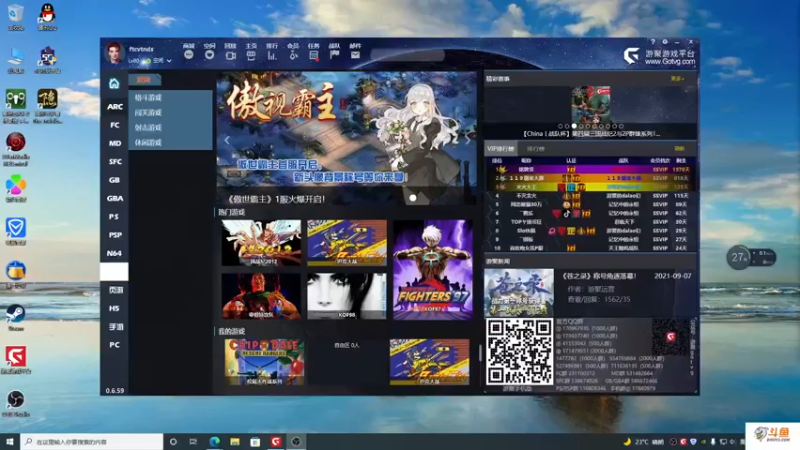Open the 《苍之录》称号角逐落幕 news headline
This screenshot has height=450, width=800.
coord(599,276)
